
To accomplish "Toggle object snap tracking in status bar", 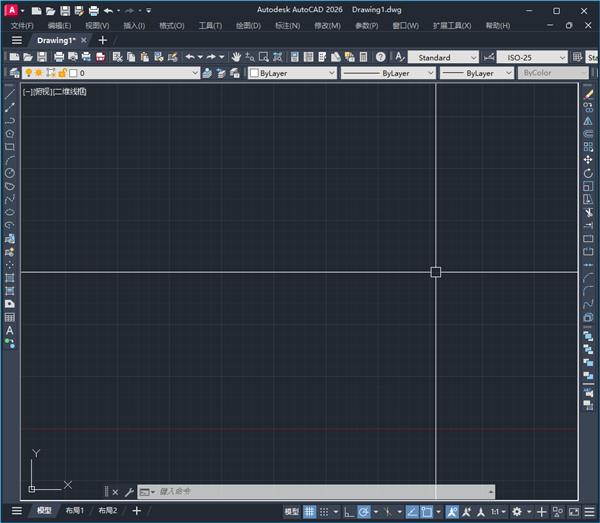I will pos(412,512).
